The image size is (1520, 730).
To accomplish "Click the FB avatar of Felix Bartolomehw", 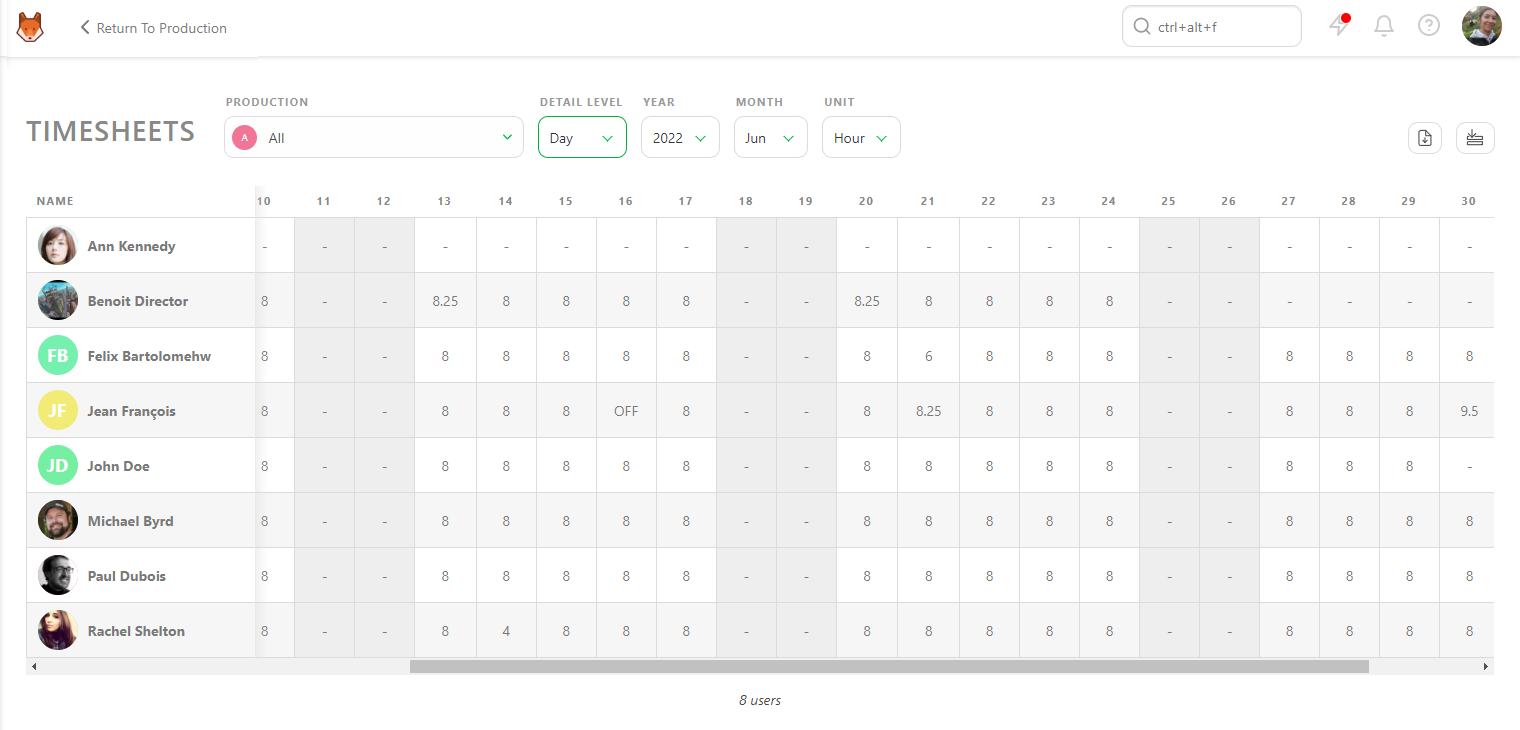I will click(58, 355).
